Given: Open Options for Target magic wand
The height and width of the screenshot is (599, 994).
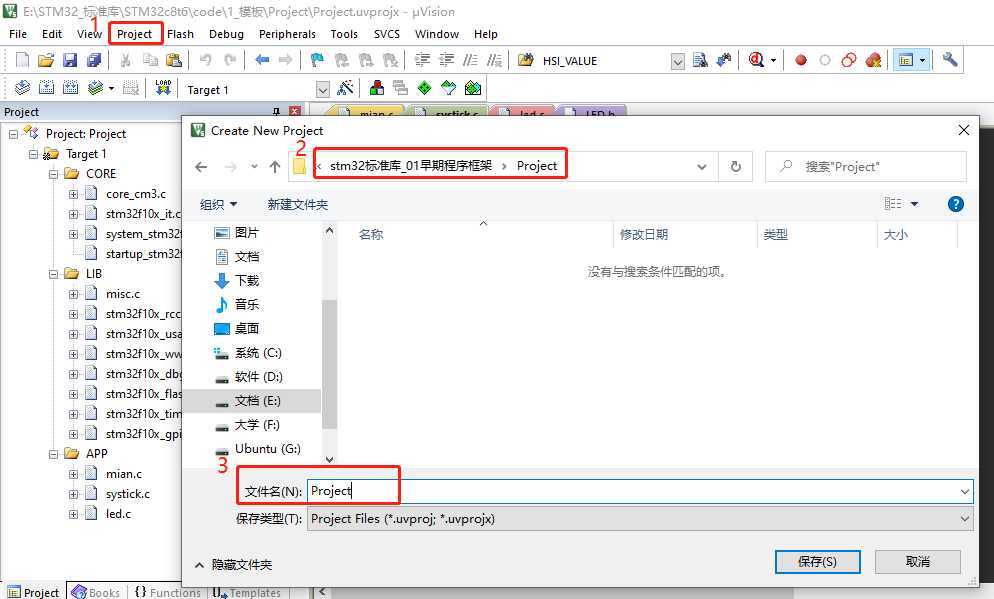Looking at the screenshot, I should [345, 88].
